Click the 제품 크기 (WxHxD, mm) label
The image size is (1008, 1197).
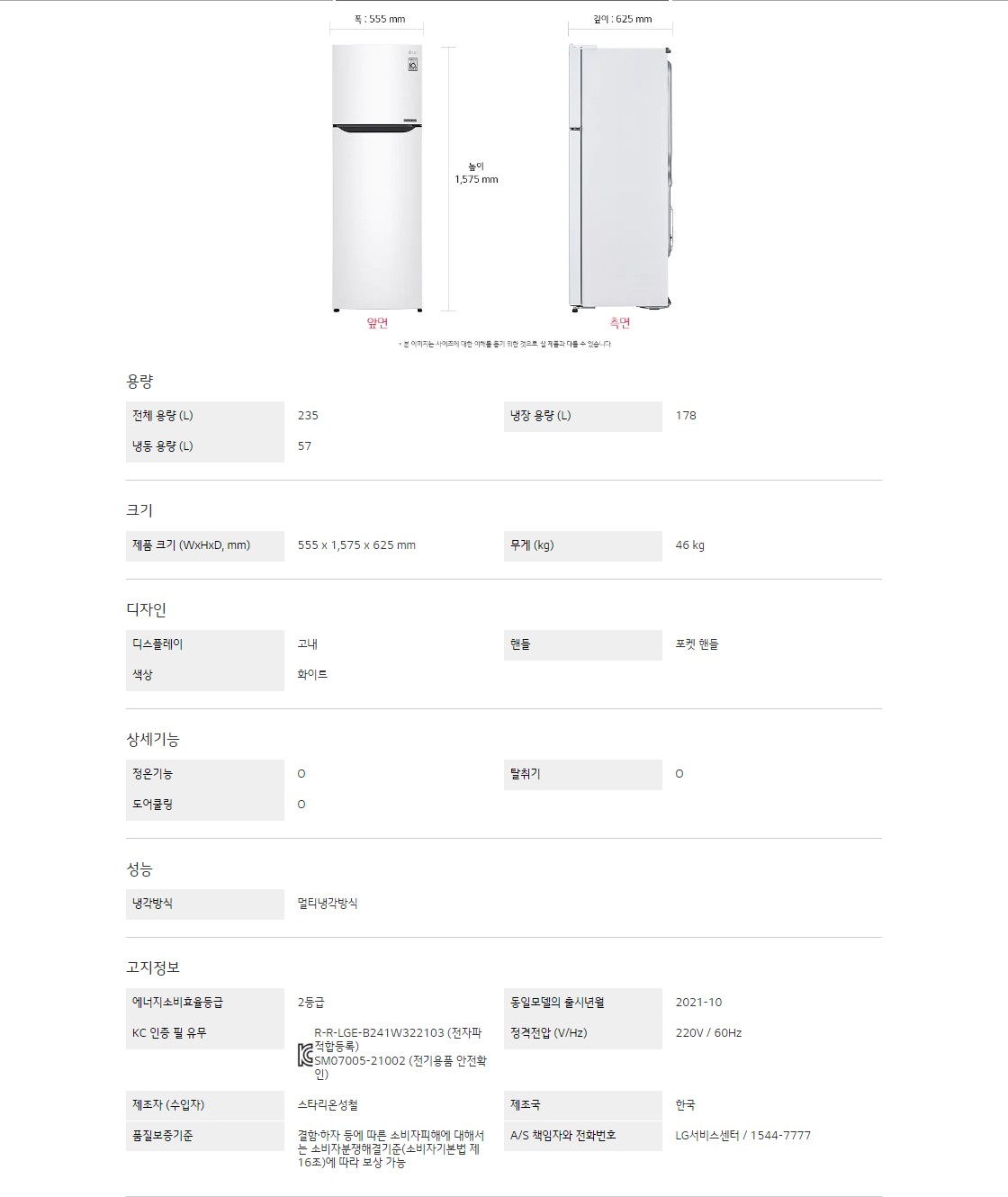(x=192, y=545)
